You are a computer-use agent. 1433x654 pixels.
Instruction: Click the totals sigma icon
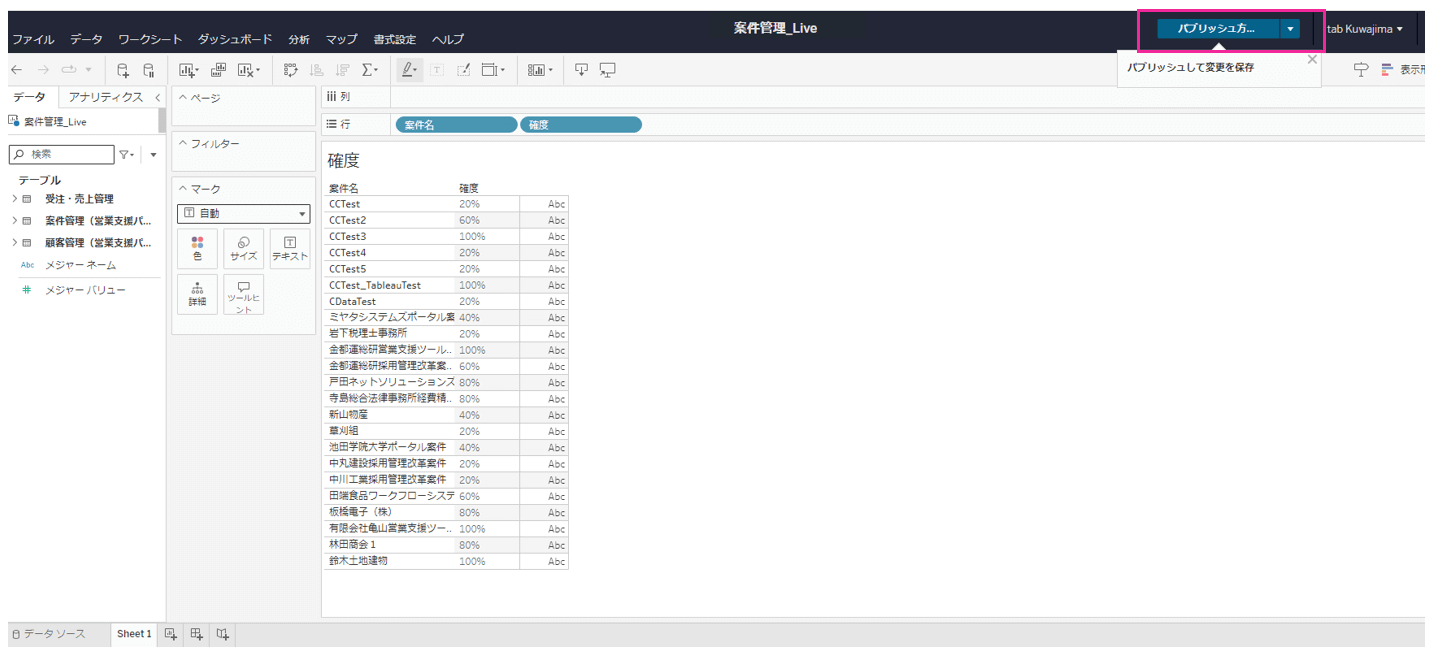pyautogui.click(x=370, y=70)
